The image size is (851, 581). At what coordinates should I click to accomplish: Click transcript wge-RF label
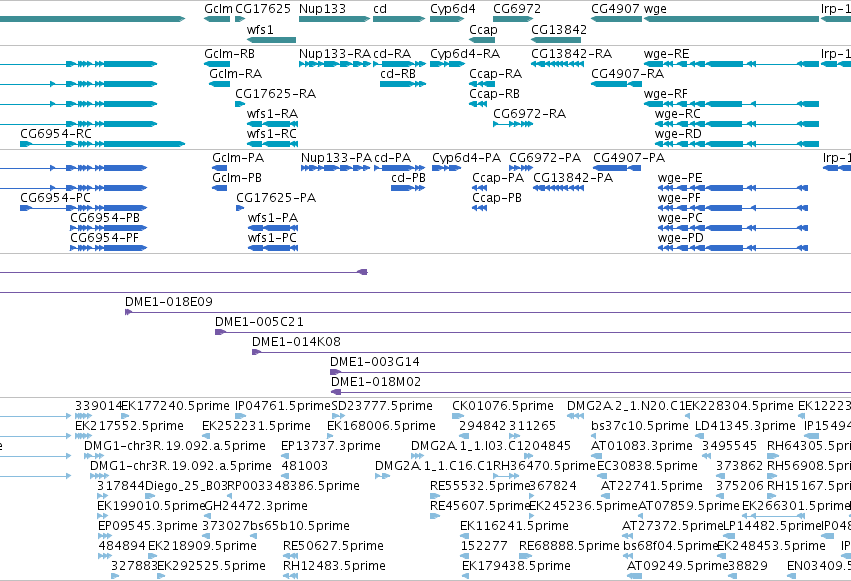(666, 93)
